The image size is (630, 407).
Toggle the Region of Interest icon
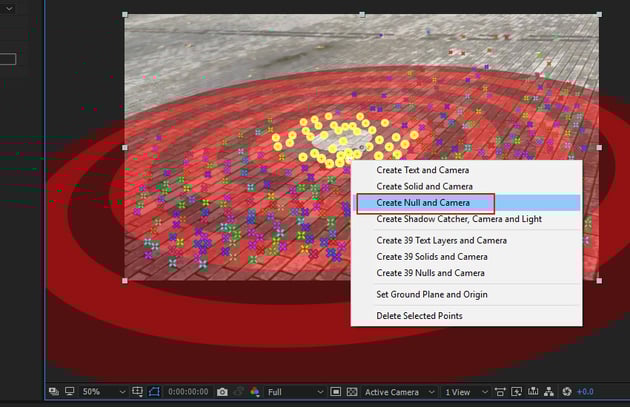pos(335,392)
